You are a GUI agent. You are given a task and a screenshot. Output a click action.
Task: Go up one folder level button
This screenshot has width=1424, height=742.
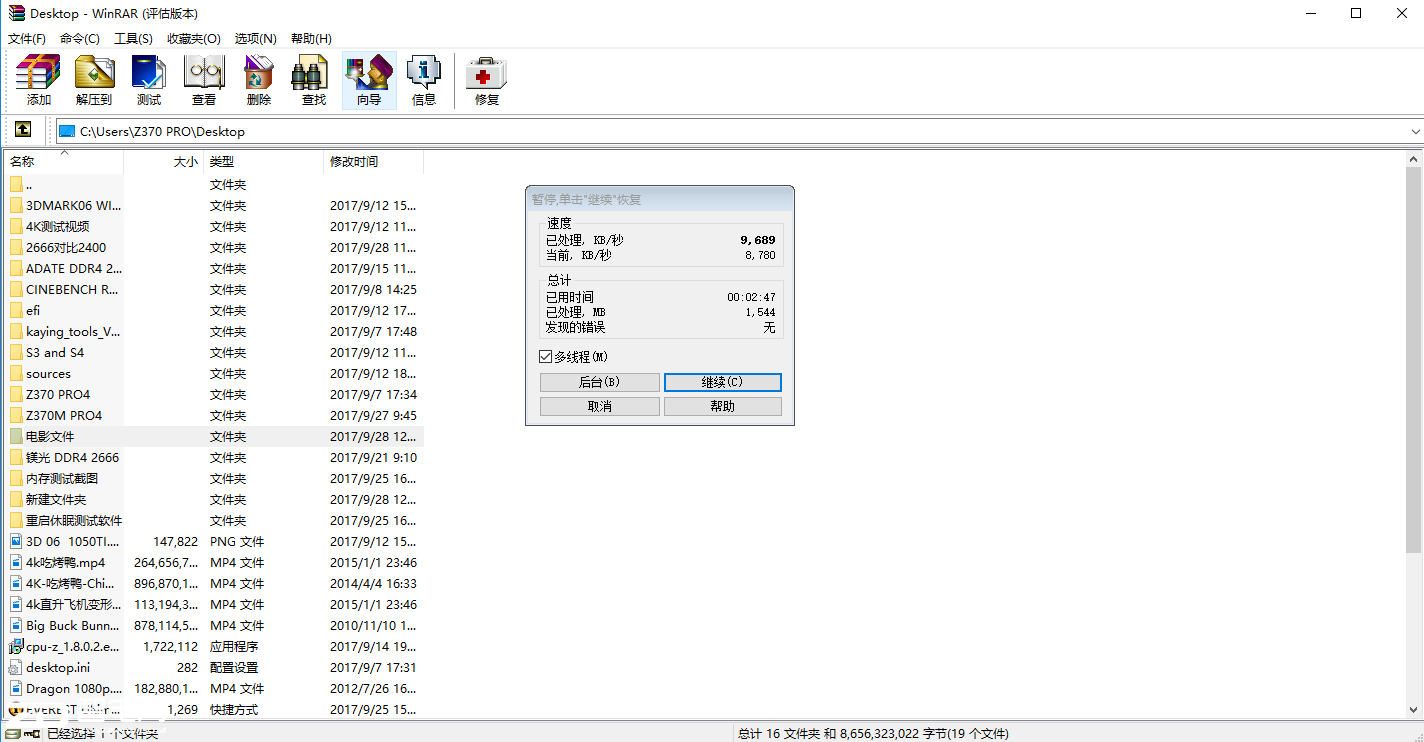tap(23, 130)
